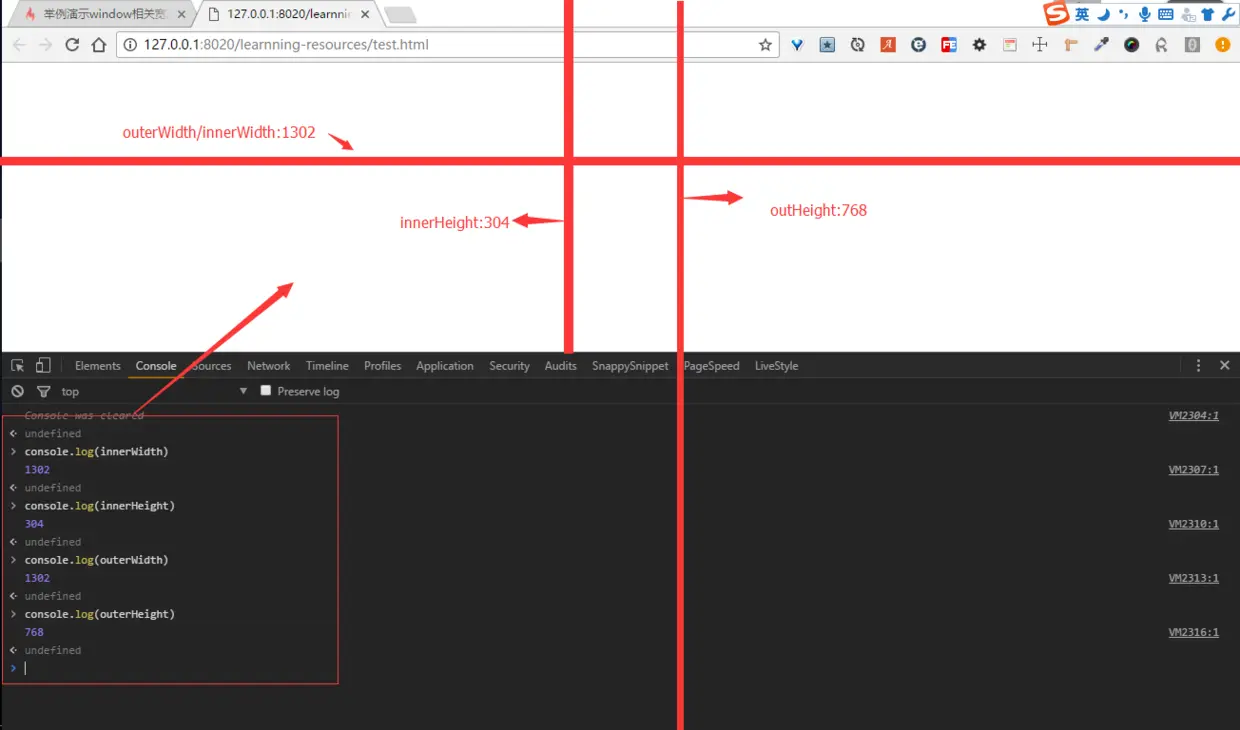Click the Sogou moon icon

1103,15
